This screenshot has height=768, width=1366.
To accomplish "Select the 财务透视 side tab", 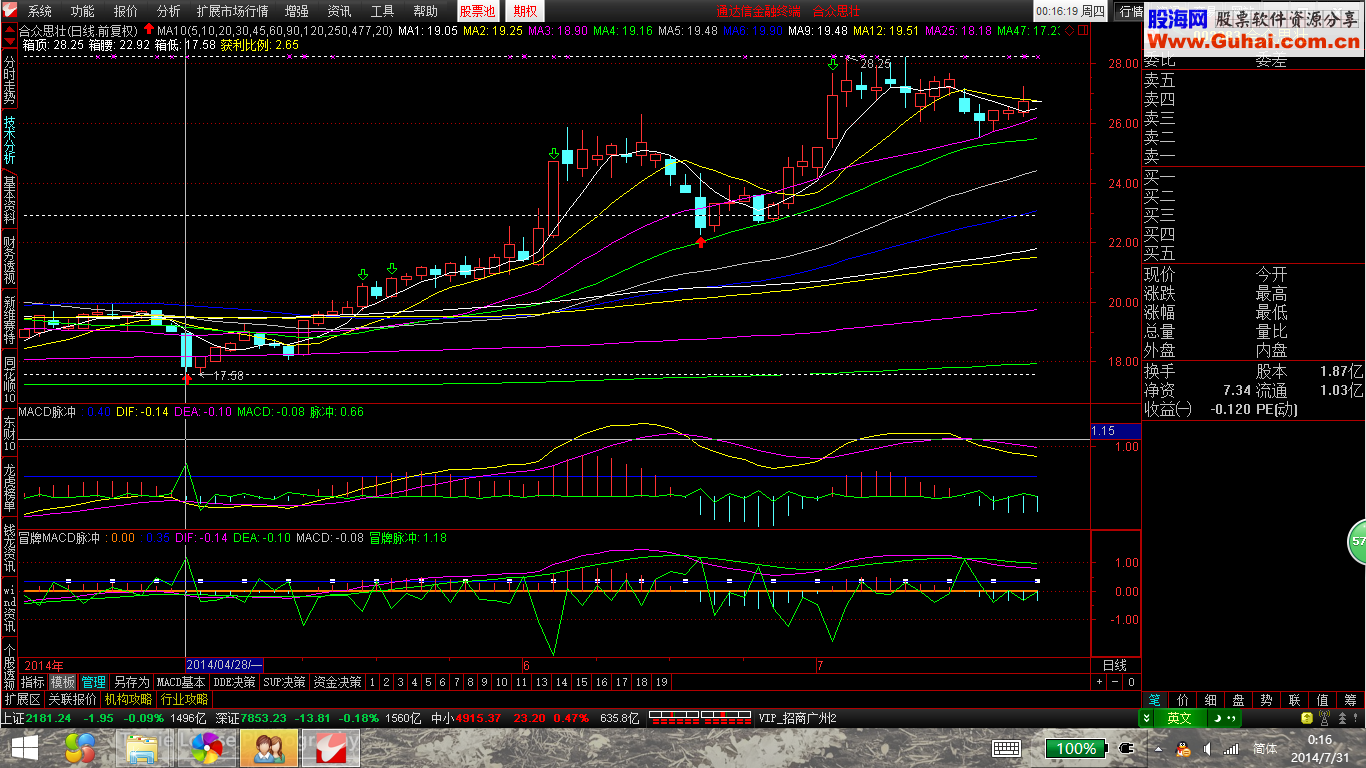I will click(9, 259).
